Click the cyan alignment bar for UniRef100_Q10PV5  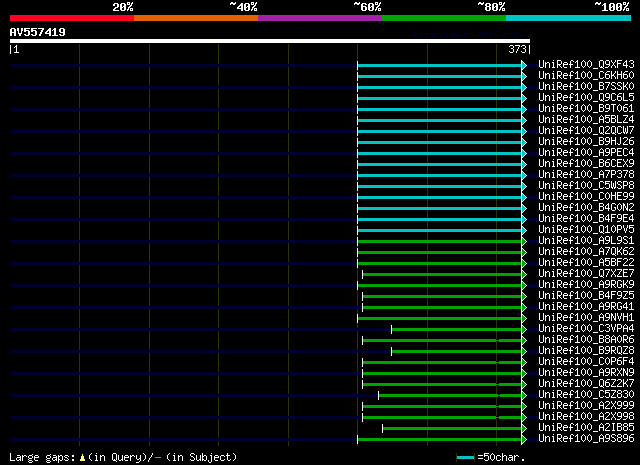coord(440,231)
